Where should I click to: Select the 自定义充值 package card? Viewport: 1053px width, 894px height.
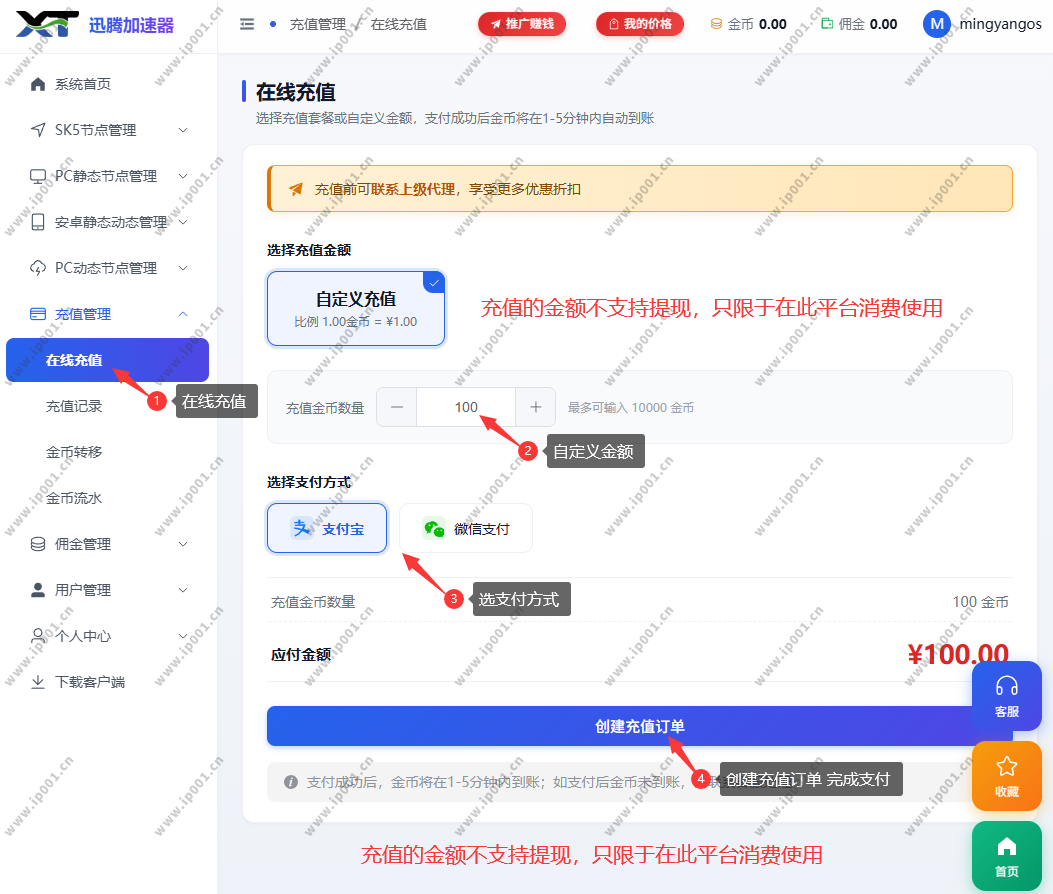click(x=356, y=309)
